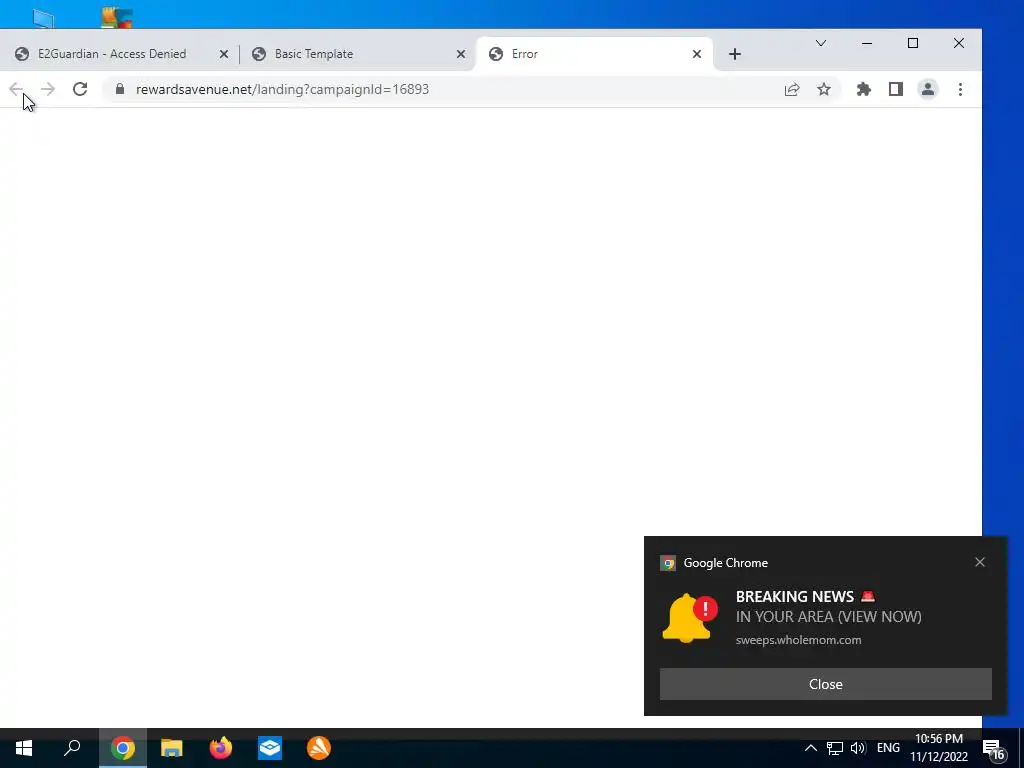Dismiss notification with X icon
This screenshot has height=768, width=1024.
click(980, 562)
